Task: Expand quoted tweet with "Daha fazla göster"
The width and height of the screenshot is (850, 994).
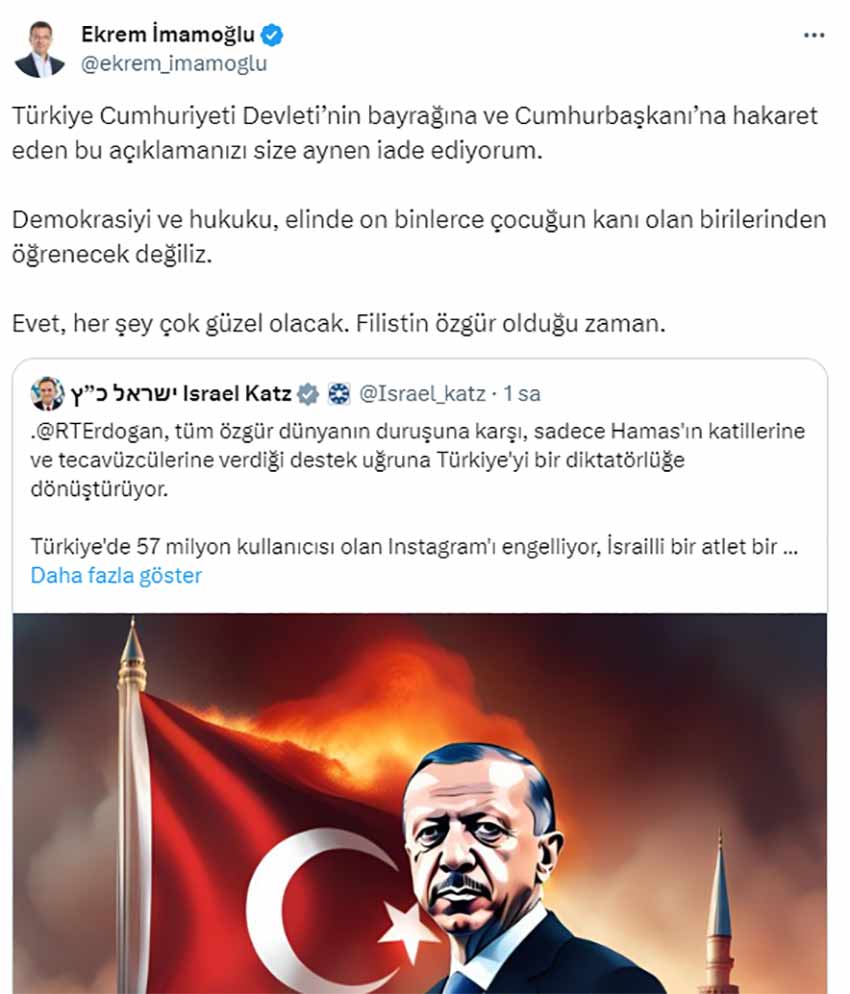Action: coord(116,576)
